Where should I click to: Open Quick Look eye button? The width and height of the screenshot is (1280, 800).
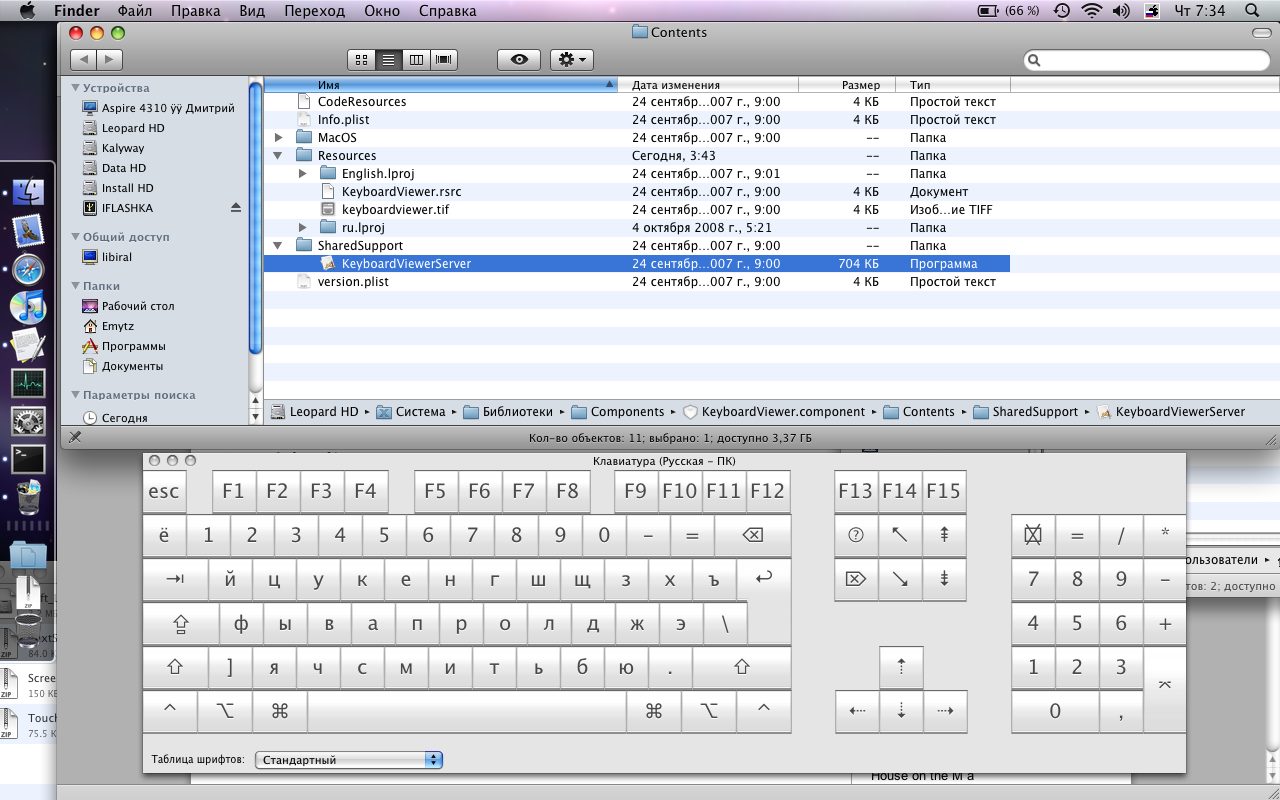(x=519, y=60)
